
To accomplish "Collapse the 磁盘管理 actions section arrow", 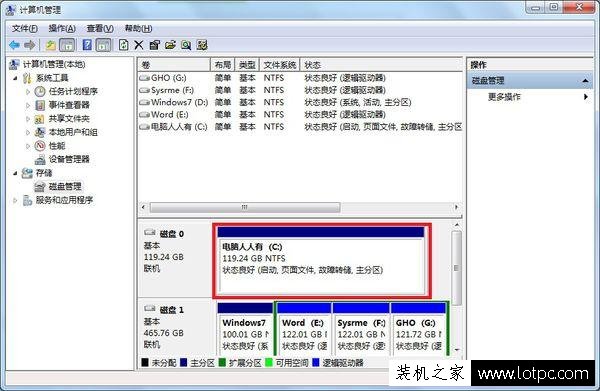I will (x=585, y=81).
